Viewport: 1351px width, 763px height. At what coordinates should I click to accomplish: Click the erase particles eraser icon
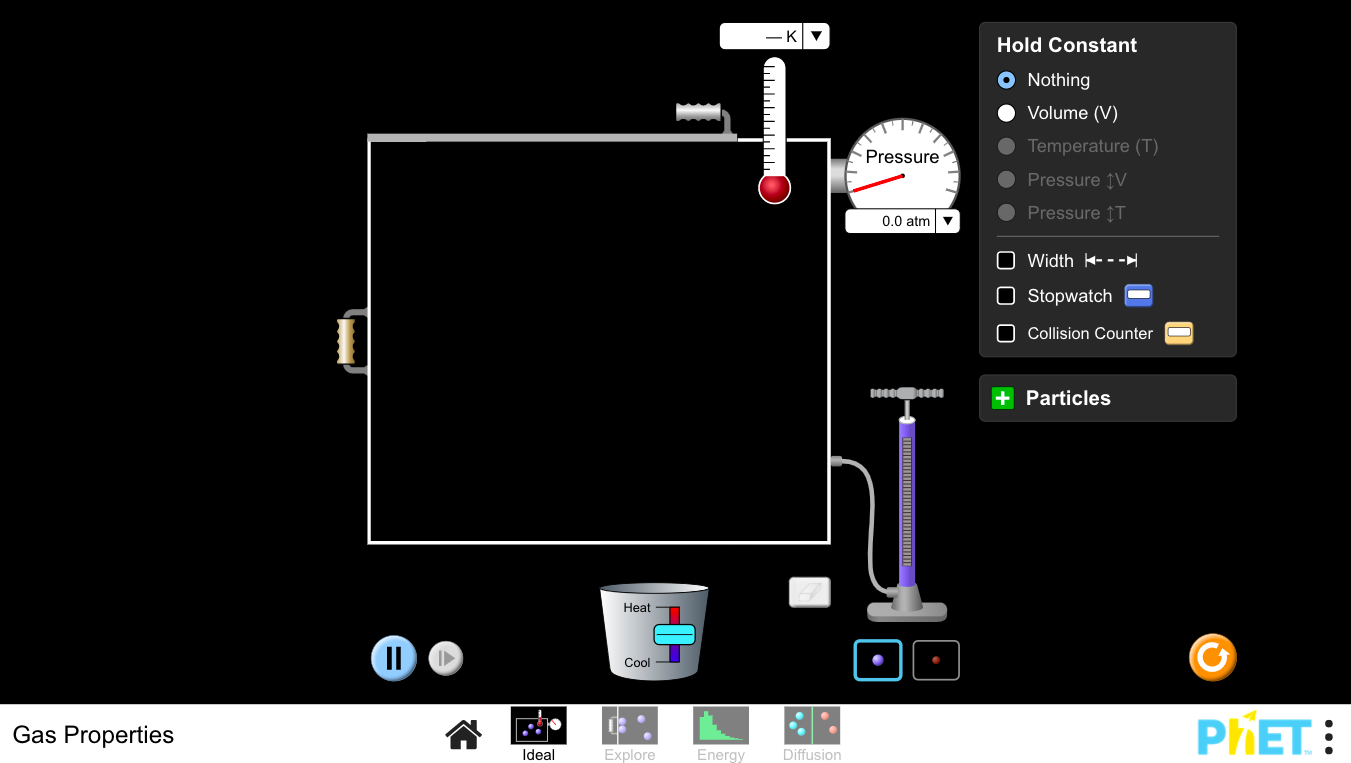coord(809,592)
